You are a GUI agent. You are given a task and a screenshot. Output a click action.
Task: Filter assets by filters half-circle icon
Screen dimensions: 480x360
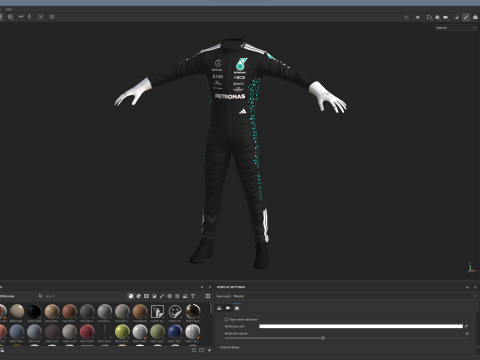click(x=154, y=296)
